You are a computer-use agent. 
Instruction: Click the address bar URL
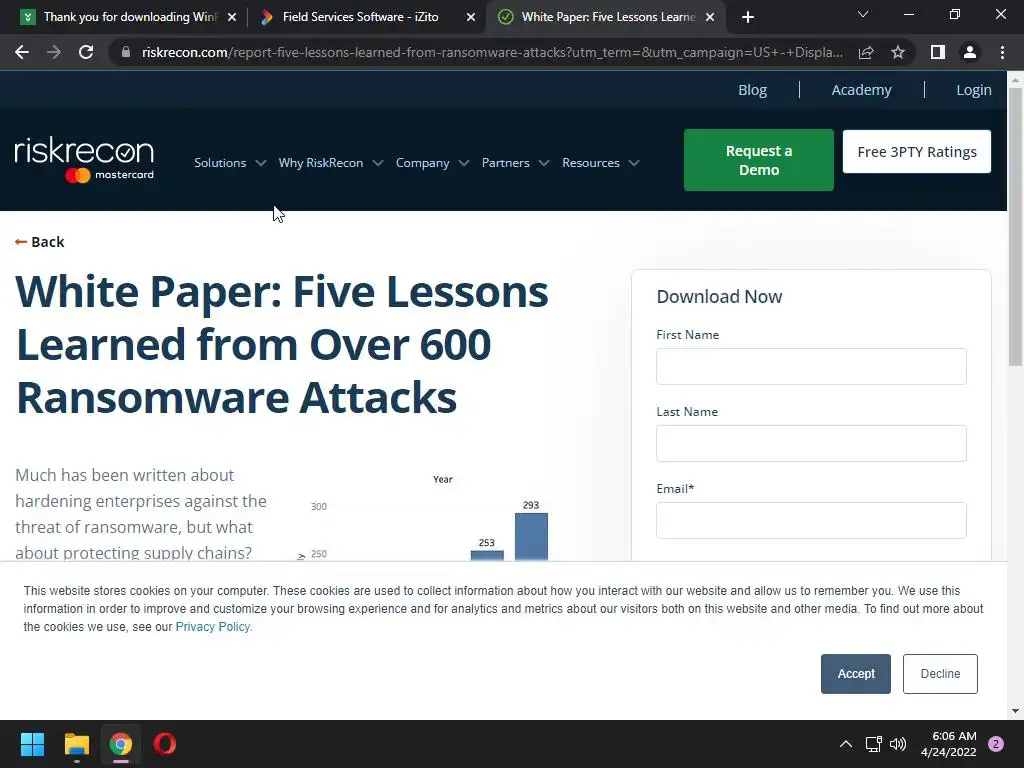click(492, 52)
